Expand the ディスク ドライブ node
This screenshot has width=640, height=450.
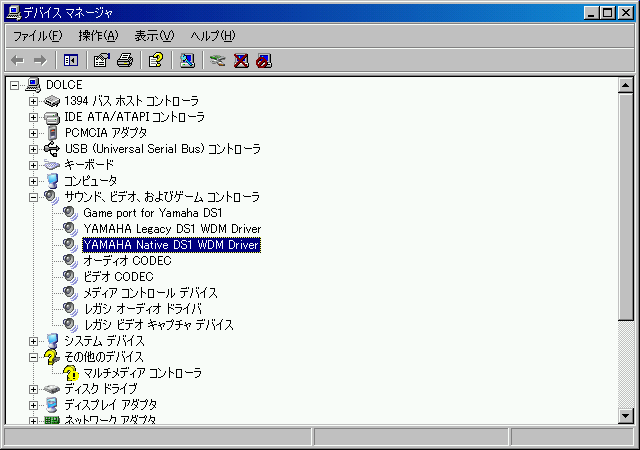[33, 390]
